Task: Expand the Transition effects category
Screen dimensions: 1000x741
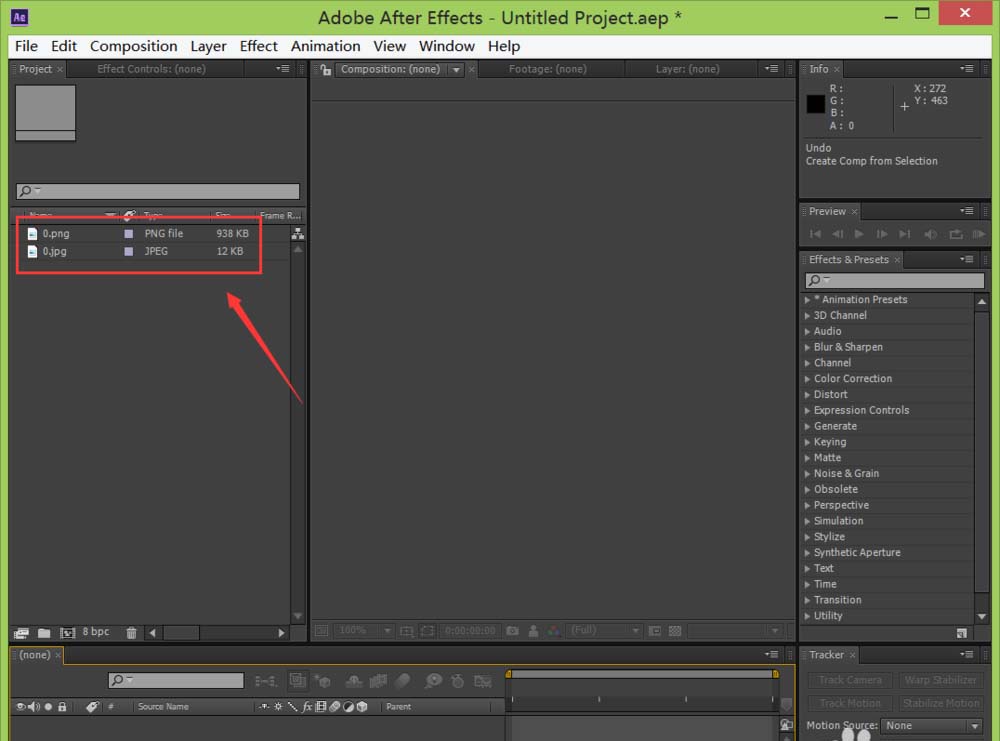Action: pos(807,600)
